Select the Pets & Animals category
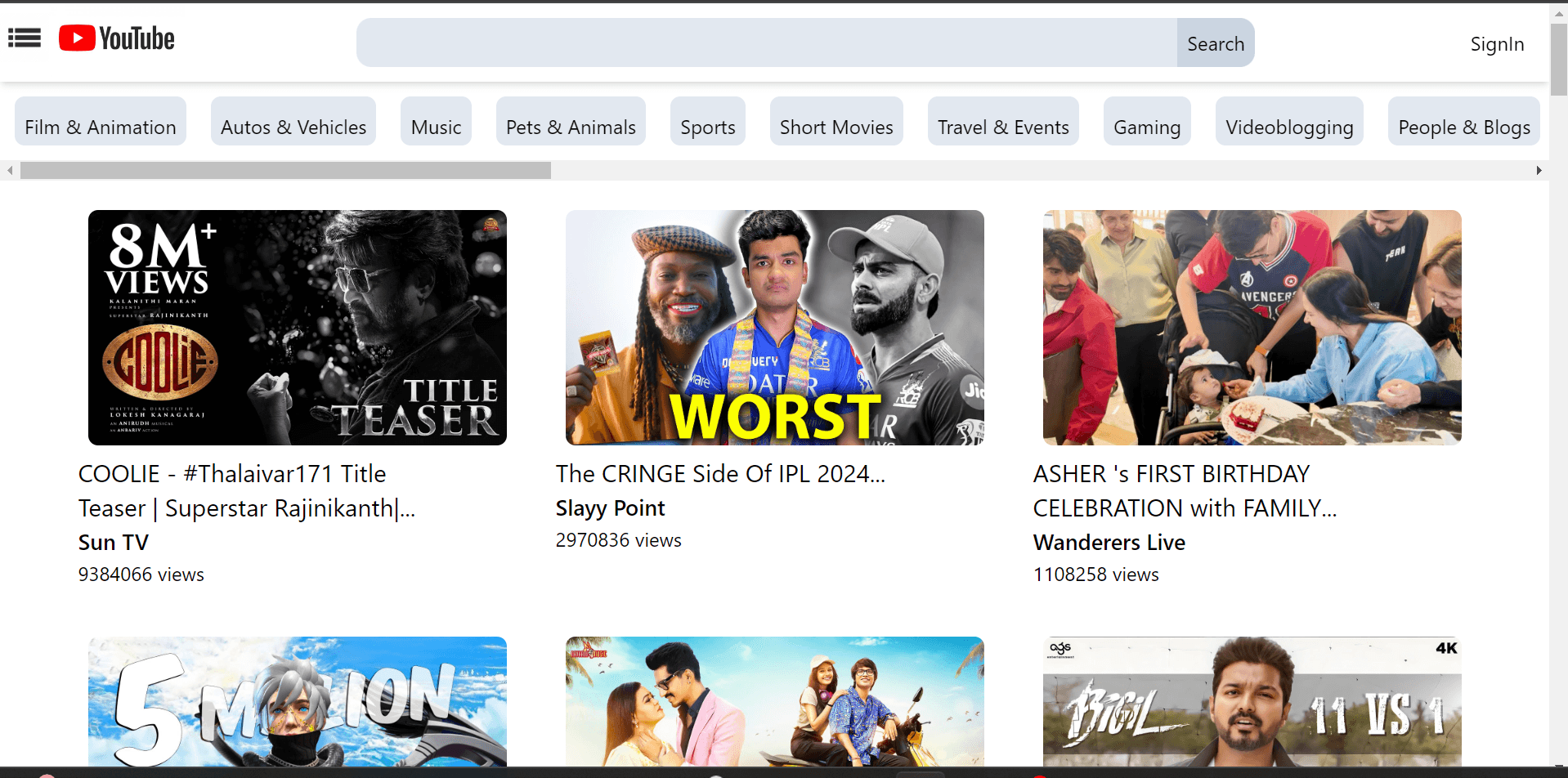The image size is (1568, 778). (571, 122)
